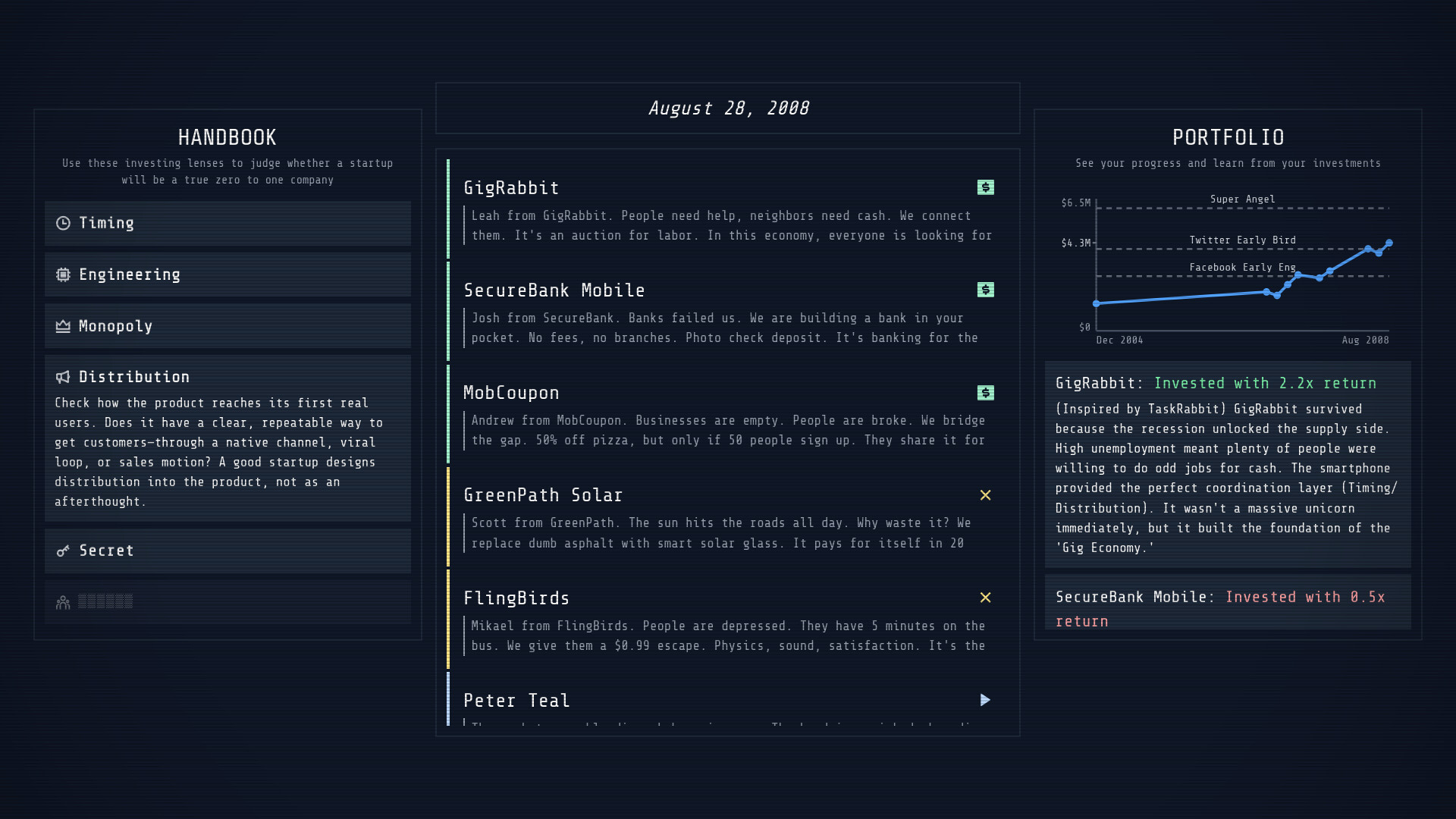Click the play arrow on Peter Teal's pitch

point(985,700)
